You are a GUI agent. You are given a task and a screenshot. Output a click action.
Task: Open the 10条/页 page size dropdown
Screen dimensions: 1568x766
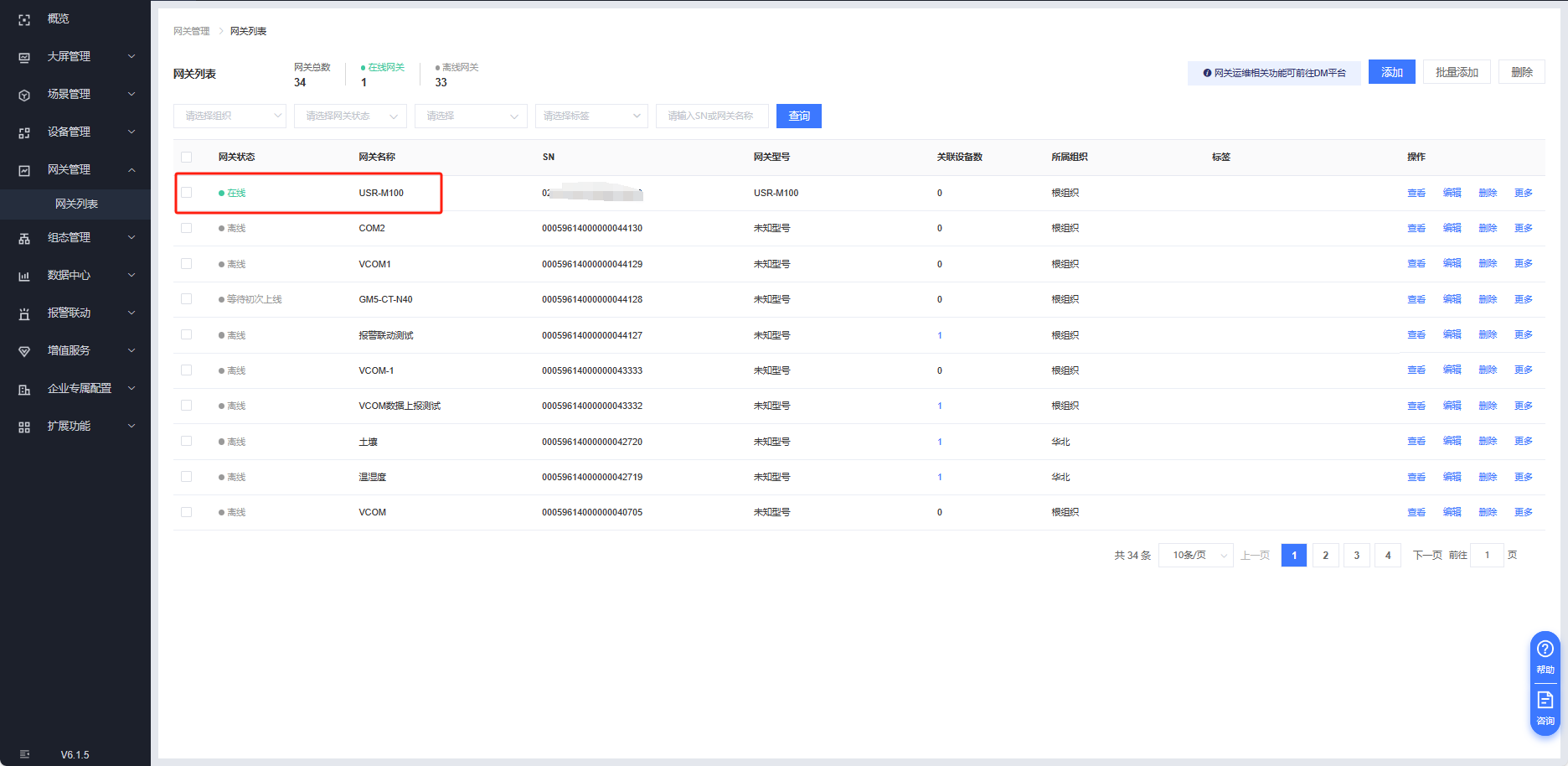[x=1195, y=555]
